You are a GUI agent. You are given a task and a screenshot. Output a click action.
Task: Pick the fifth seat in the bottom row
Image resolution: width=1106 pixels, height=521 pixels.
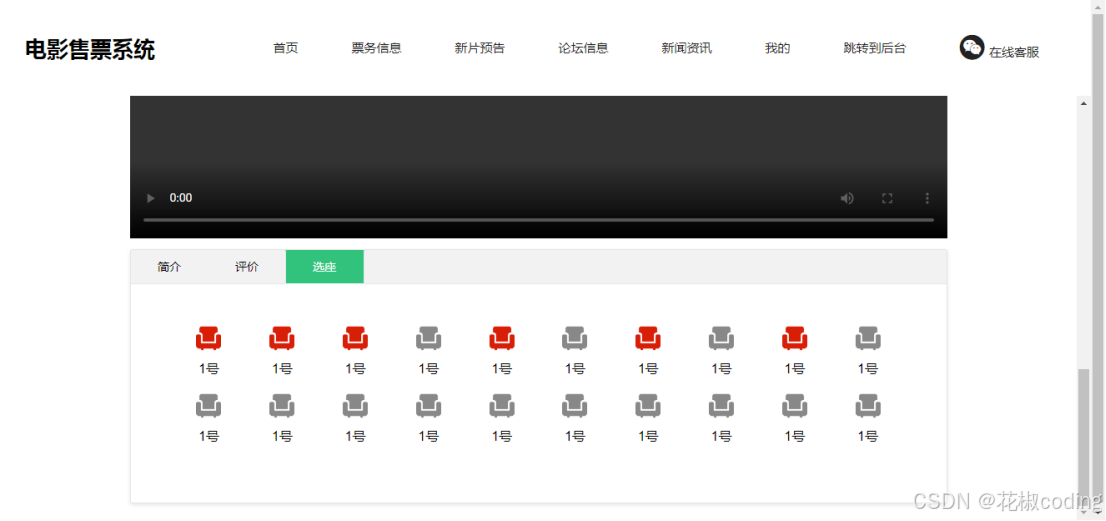point(502,405)
